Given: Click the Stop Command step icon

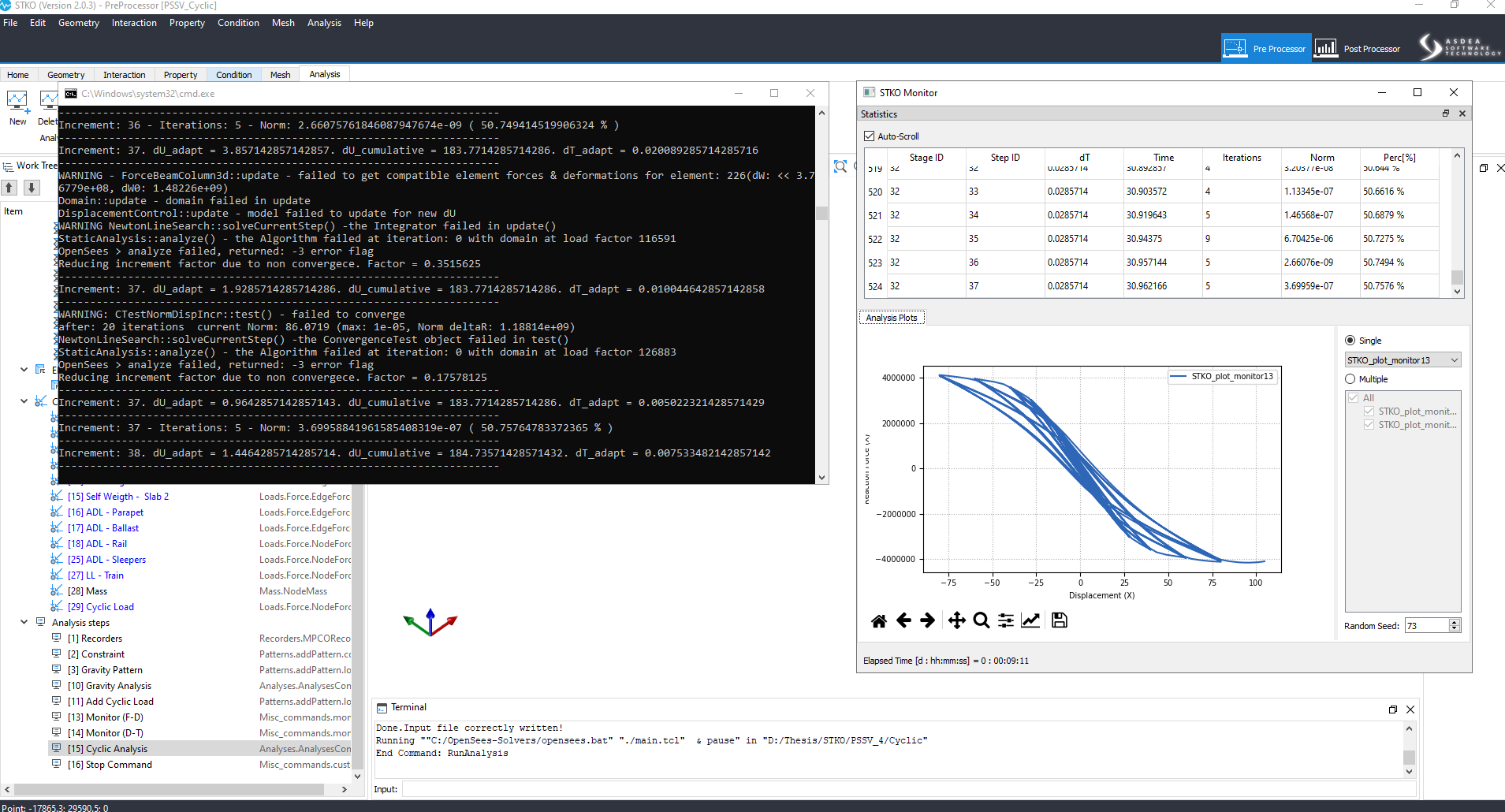Looking at the screenshot, I should click(57, 764).
